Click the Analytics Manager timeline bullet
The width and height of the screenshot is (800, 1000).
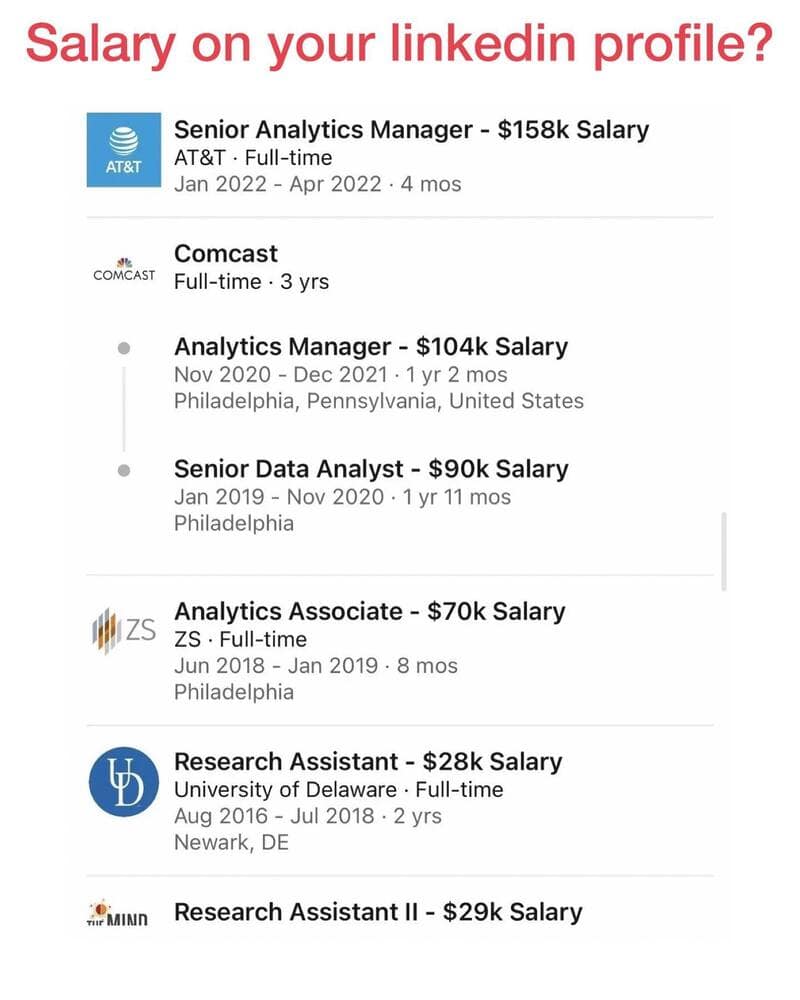coord(124,348)
